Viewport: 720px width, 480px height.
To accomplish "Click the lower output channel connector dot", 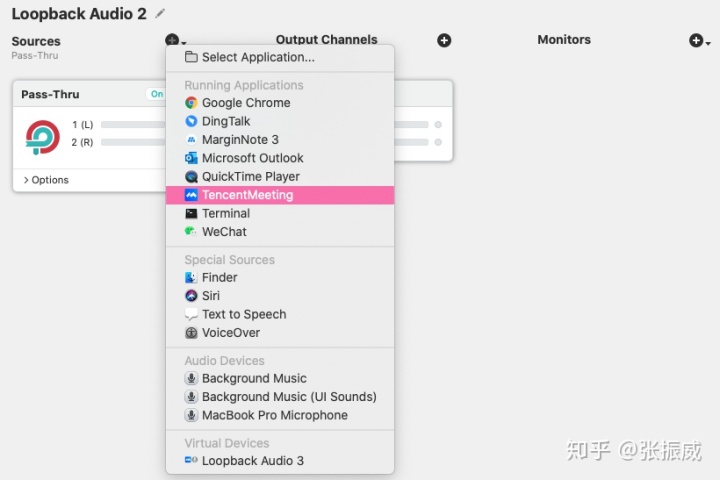I will pos(438,142).
